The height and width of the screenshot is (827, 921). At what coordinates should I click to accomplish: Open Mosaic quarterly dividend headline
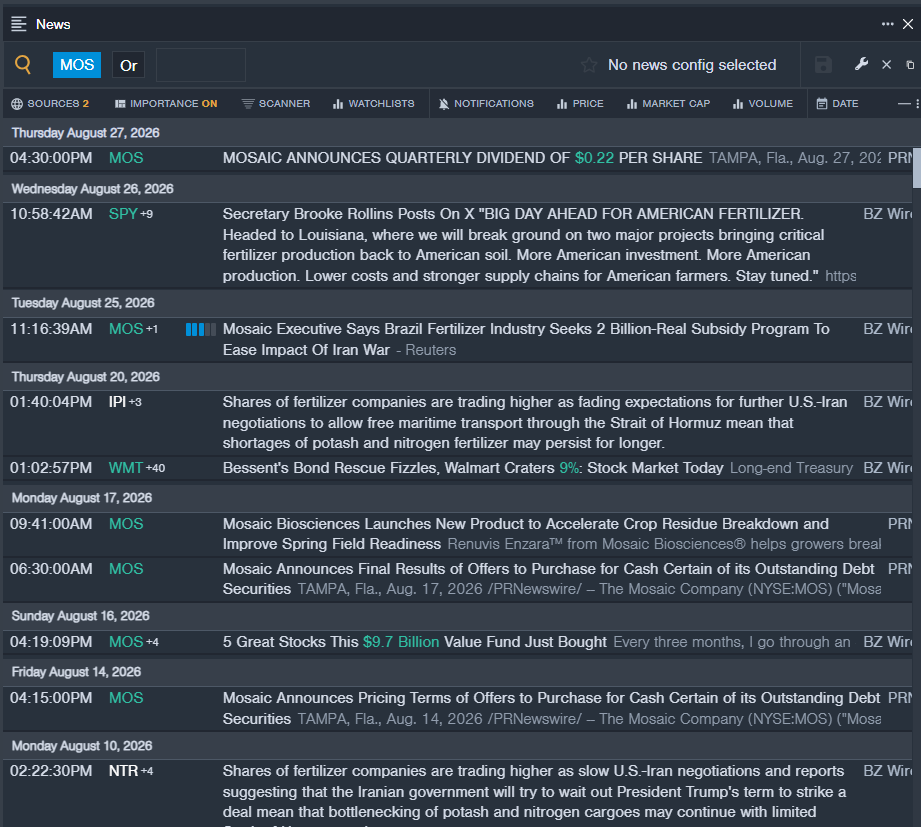point(462,158)
